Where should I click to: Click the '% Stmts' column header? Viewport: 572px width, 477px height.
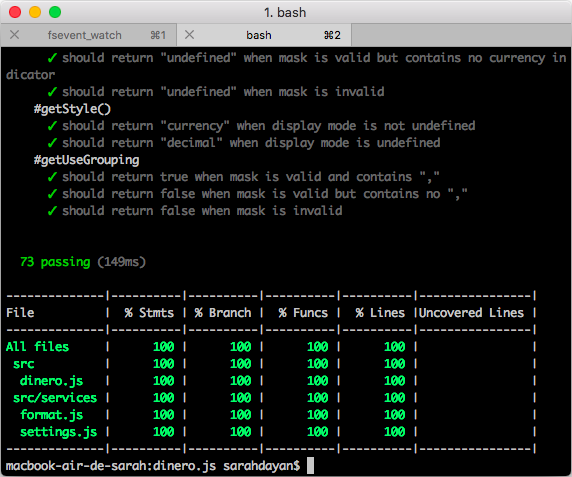tap(149, 313)
